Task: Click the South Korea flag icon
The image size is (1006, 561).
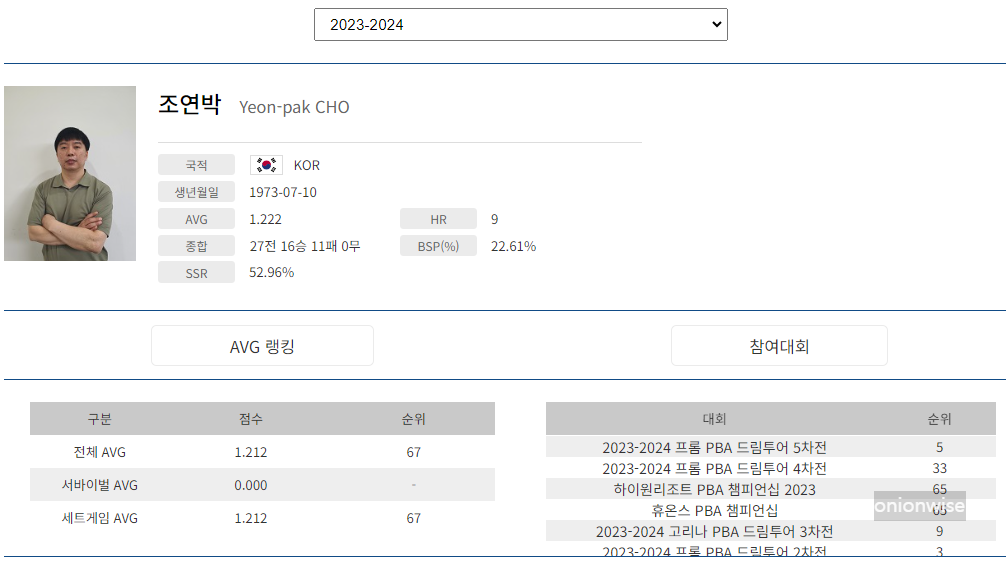Action: (266, 165)
